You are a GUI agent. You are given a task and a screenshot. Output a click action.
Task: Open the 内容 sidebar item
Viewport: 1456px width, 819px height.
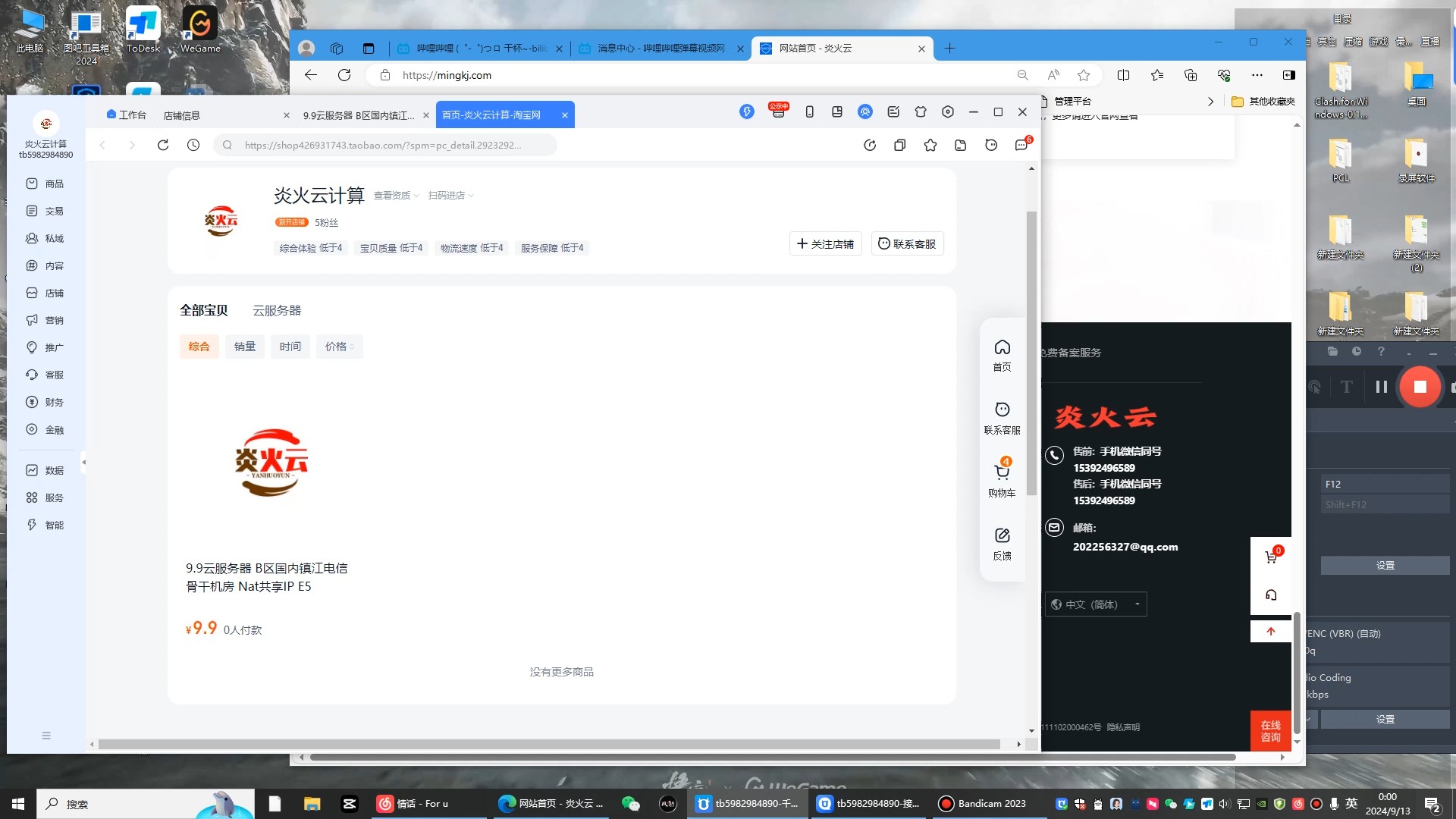click(x=45, y=265)
